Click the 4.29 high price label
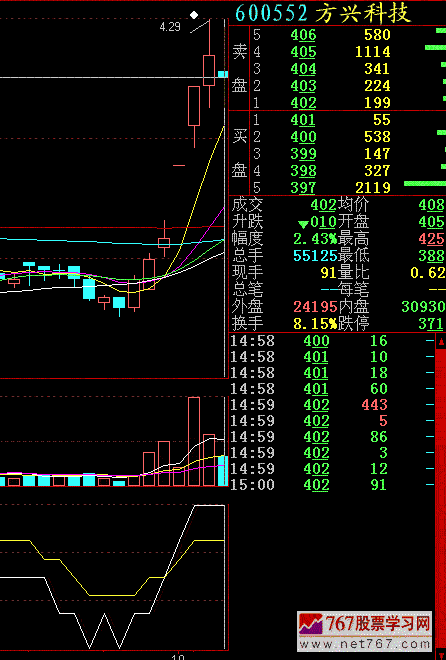This screenshot has height=660, width=446. 170,27
